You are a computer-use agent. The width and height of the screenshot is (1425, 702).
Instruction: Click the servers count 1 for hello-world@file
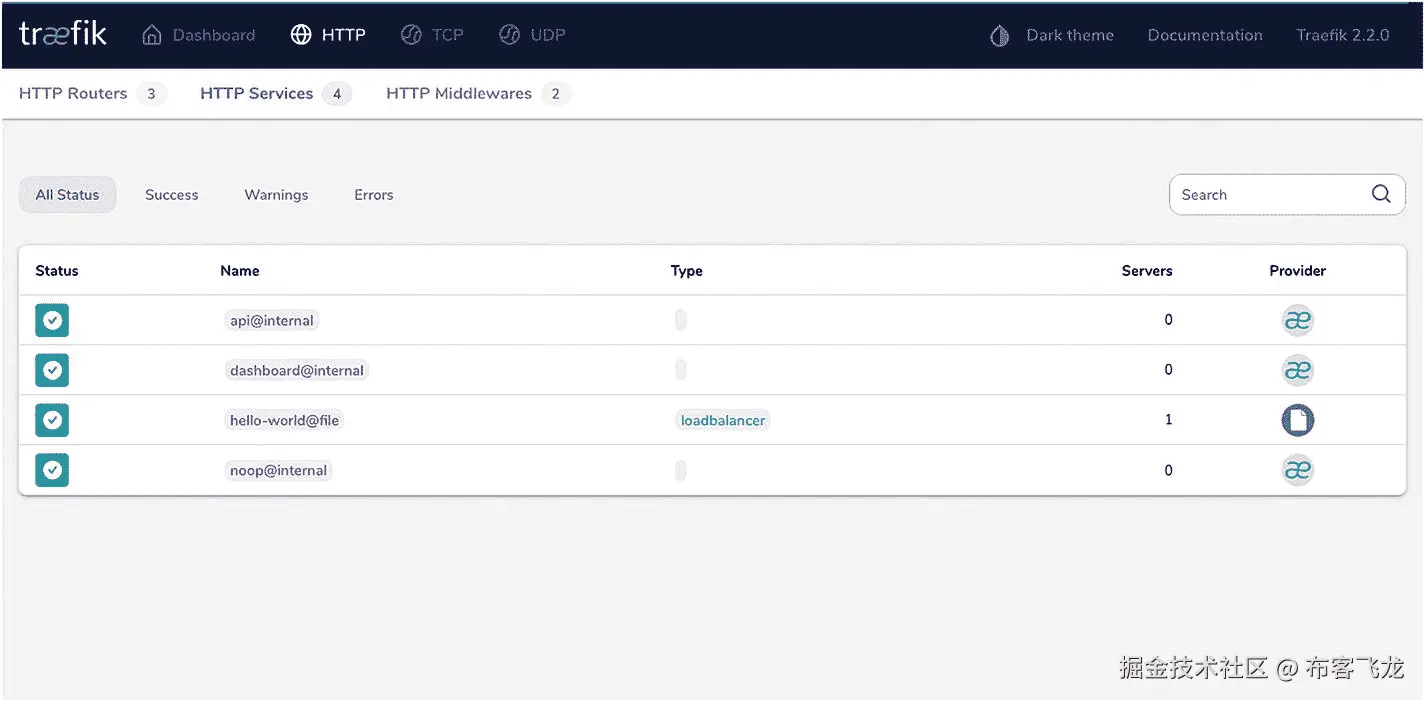coord(1168,420)
